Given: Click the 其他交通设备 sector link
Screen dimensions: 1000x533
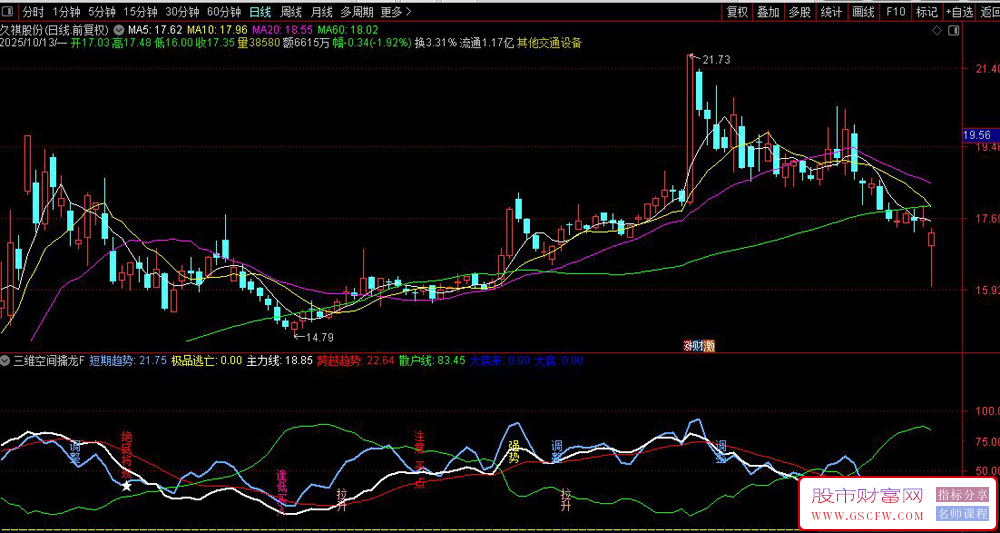Looking at the screenshot, I should point(549,43).
